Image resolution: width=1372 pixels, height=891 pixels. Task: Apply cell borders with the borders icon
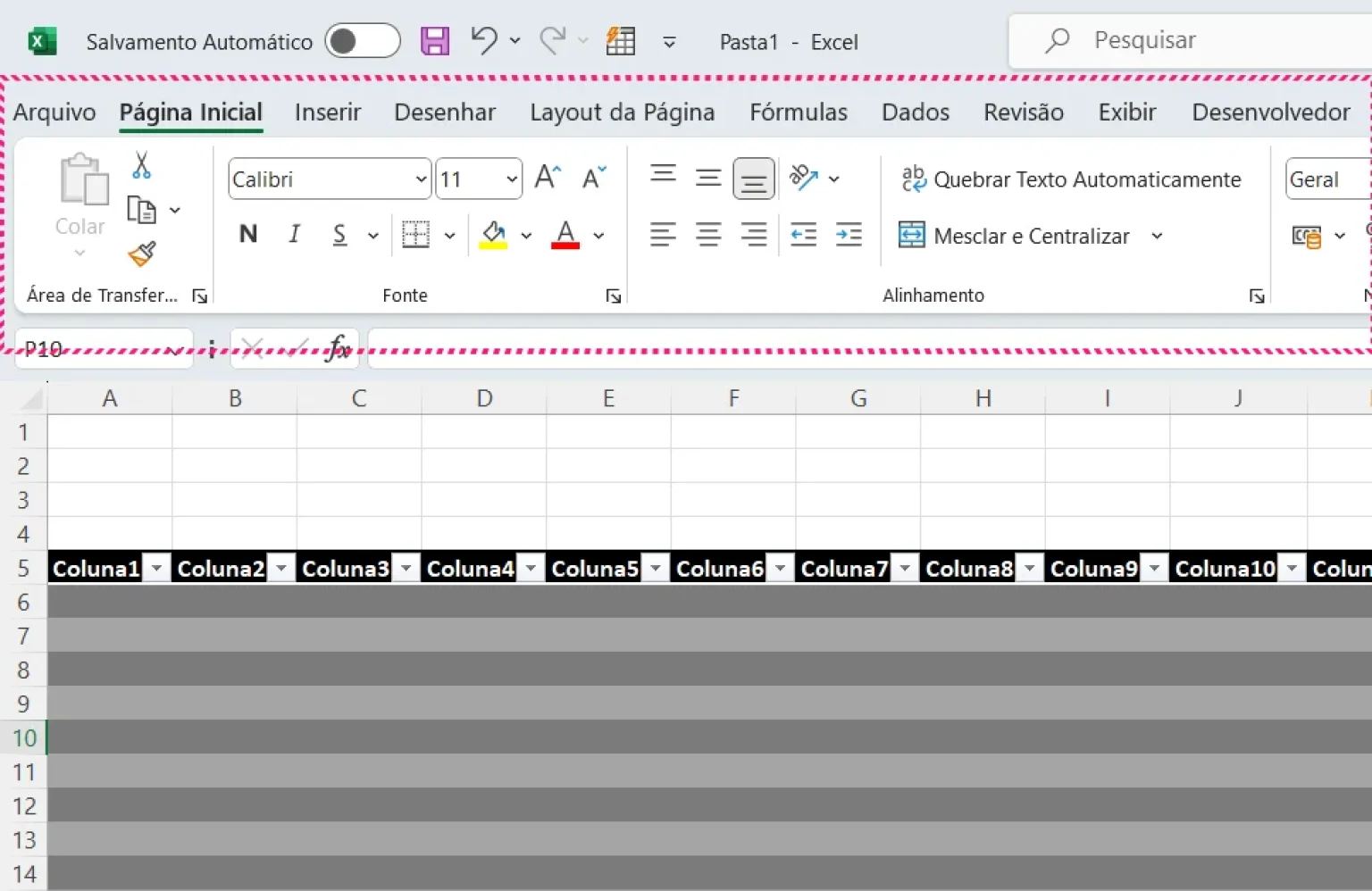pos(415,234)
